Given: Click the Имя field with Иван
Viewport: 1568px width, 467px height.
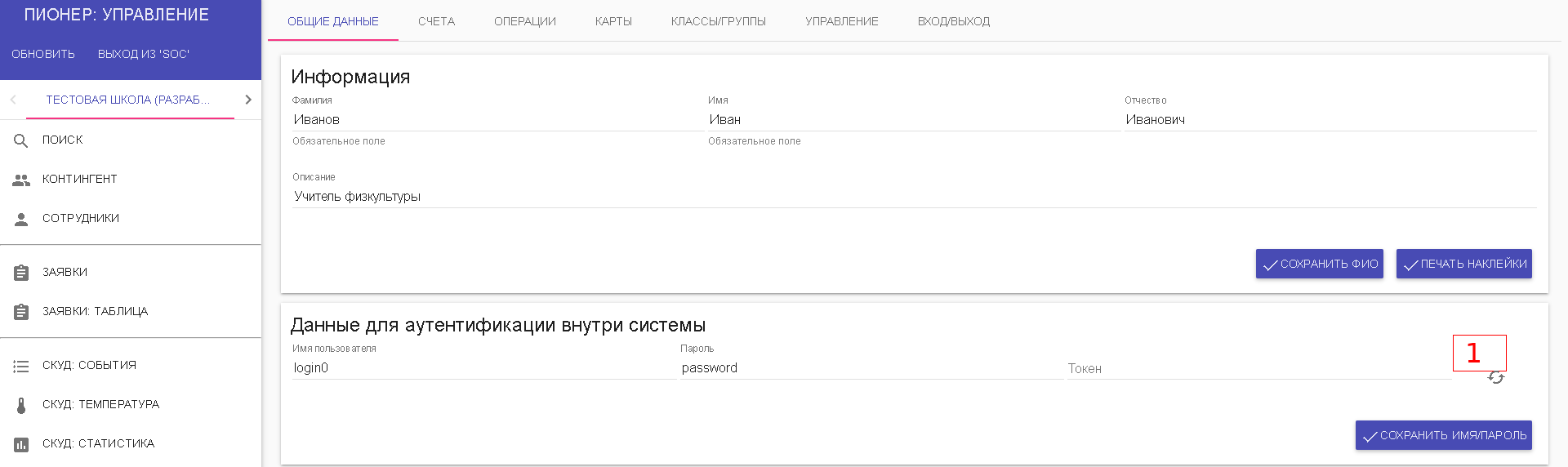Looking at the screenshot, I should [914, 119].
